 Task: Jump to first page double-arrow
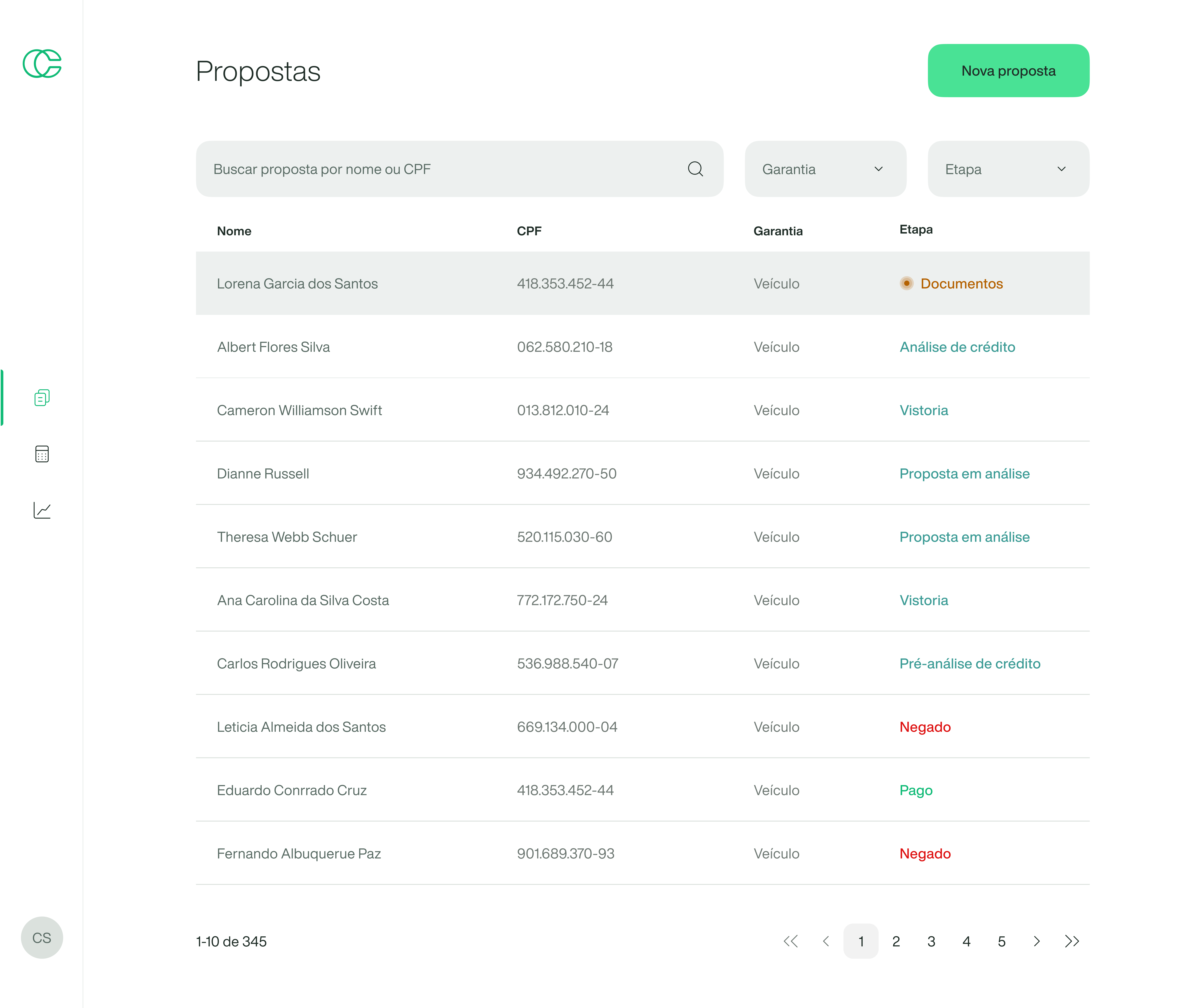[790, 941]
